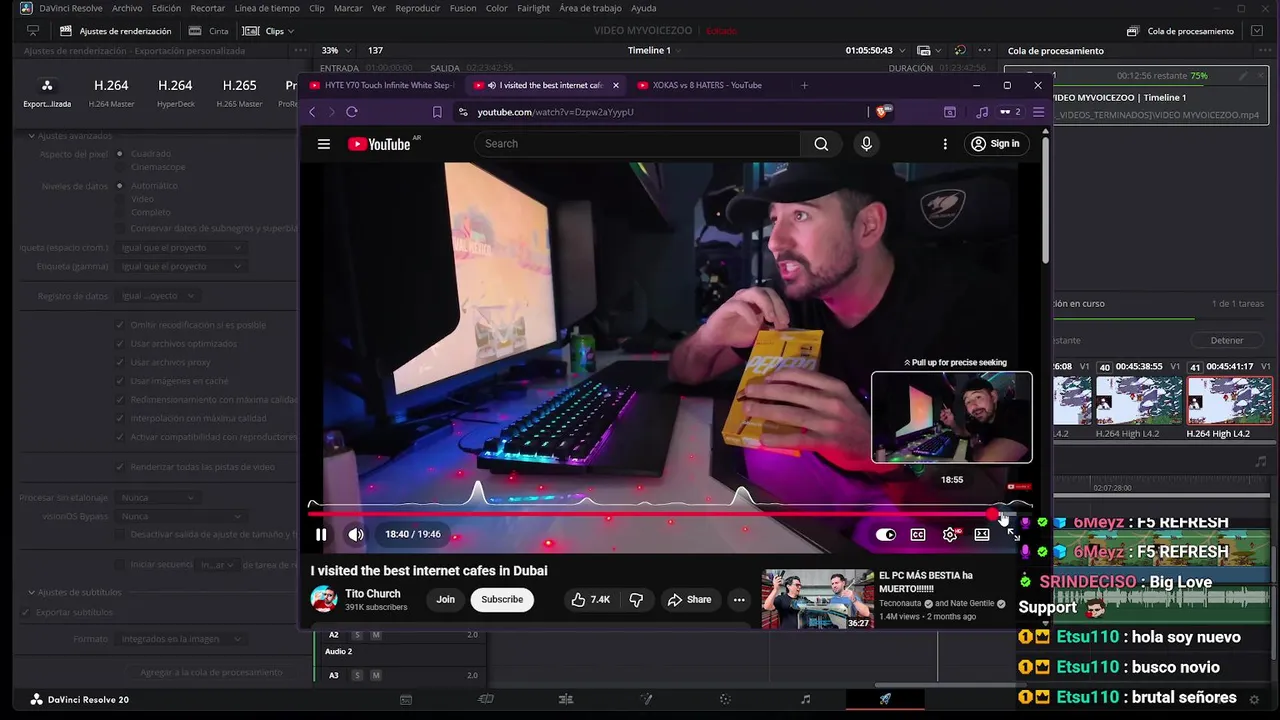Toggle Renderizar todas las pistas de video
Image resolution: width=1280 pixels, height=720 pixels.
coord(120,467)
